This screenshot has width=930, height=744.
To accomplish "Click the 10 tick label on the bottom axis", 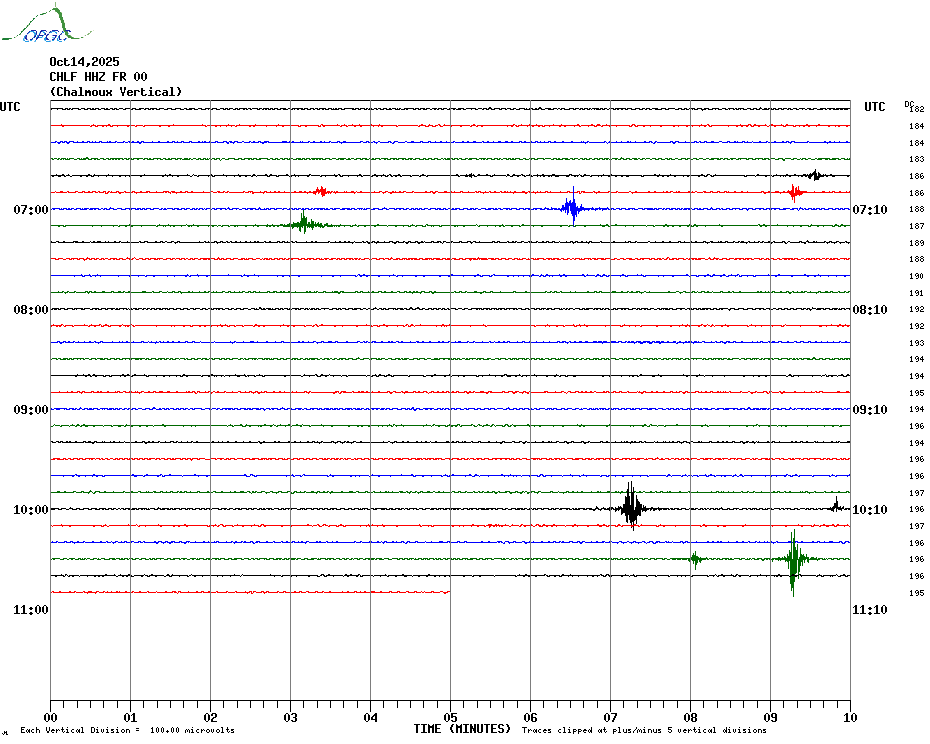I will [x=849, y=716].
